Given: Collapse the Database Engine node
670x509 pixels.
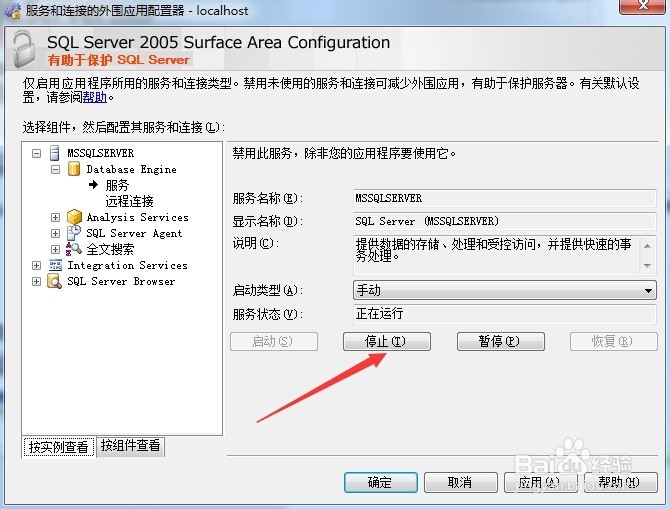Looking at the screenshot, I should tap(55, 169).
